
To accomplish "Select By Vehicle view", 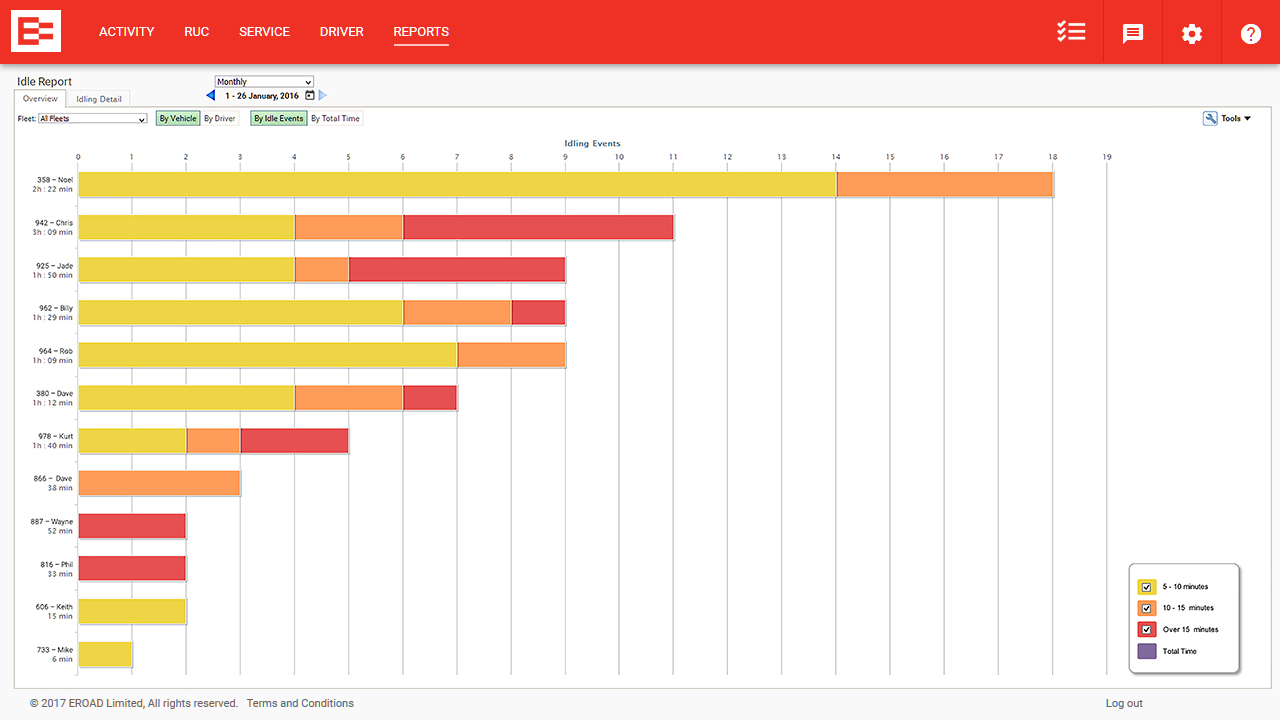I will tap(178, 118).
